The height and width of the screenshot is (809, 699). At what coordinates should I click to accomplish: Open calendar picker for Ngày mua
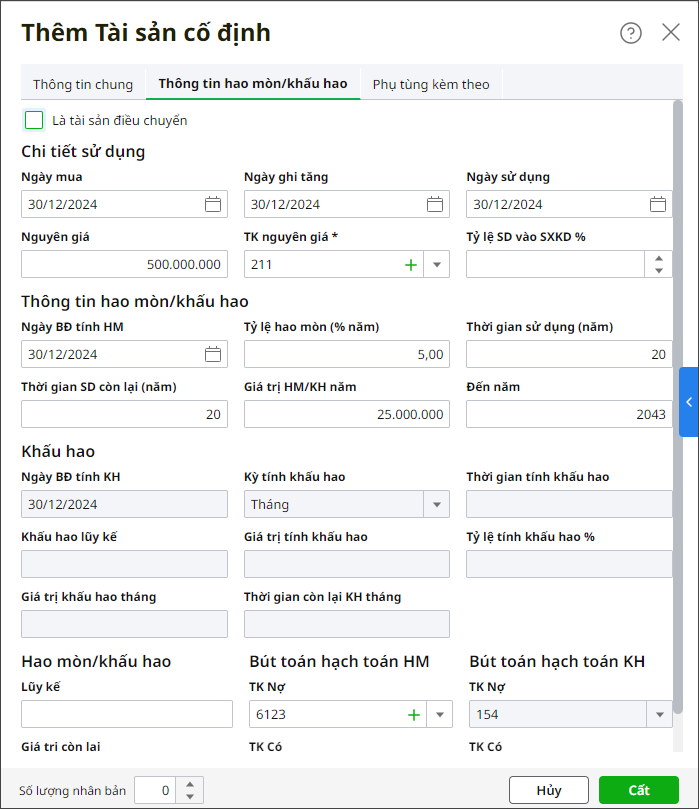coord(213,204)
